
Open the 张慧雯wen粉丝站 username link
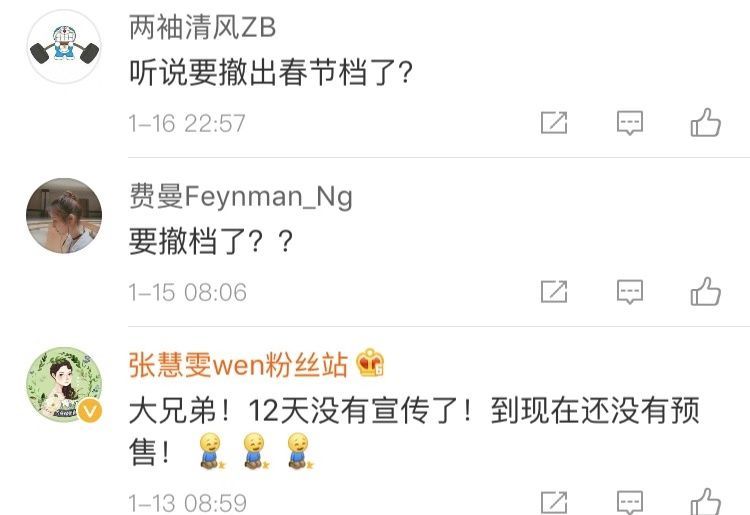[238, 365]
